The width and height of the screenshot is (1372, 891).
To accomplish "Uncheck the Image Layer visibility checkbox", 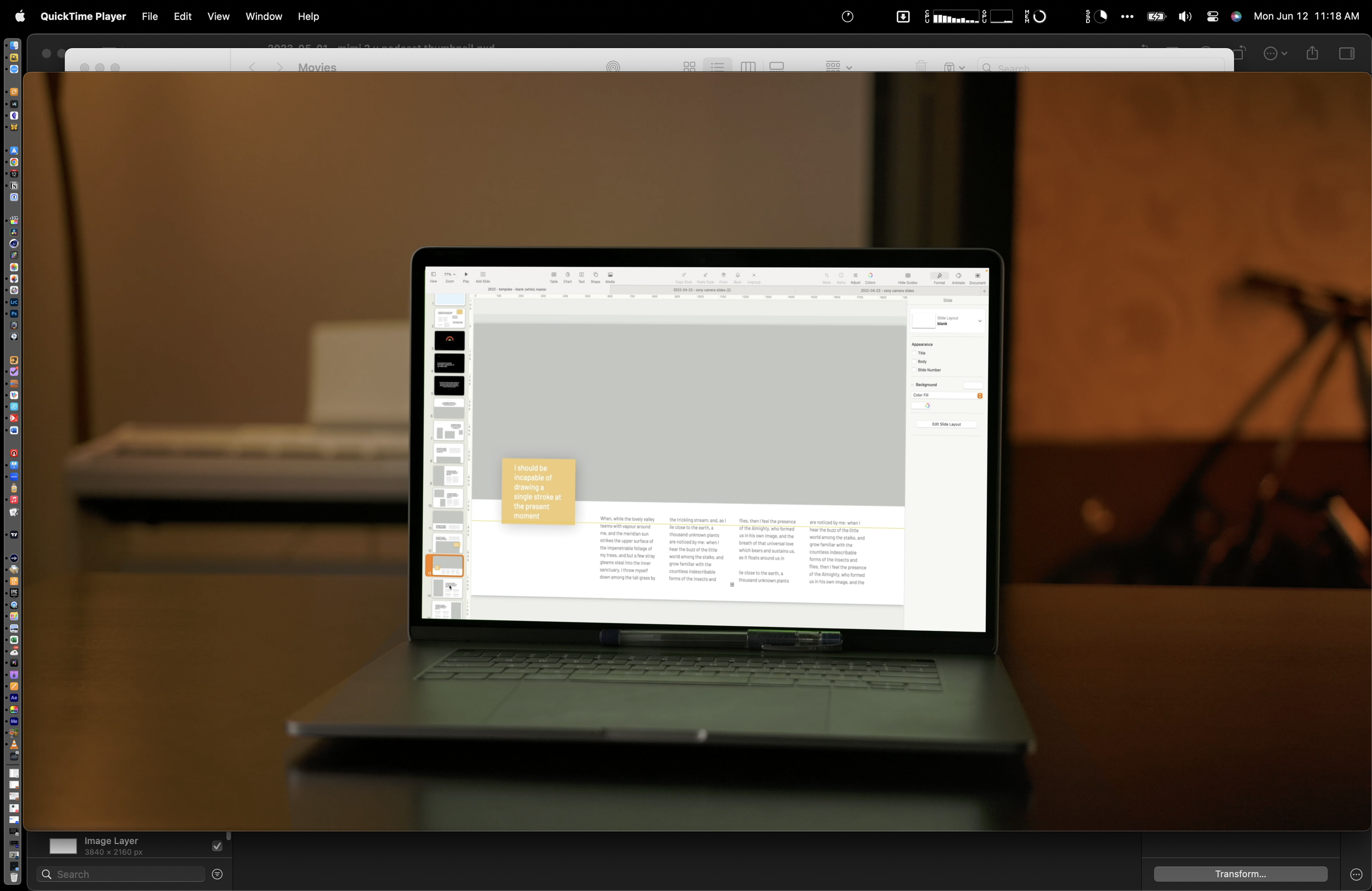I will tap(217, 846).
